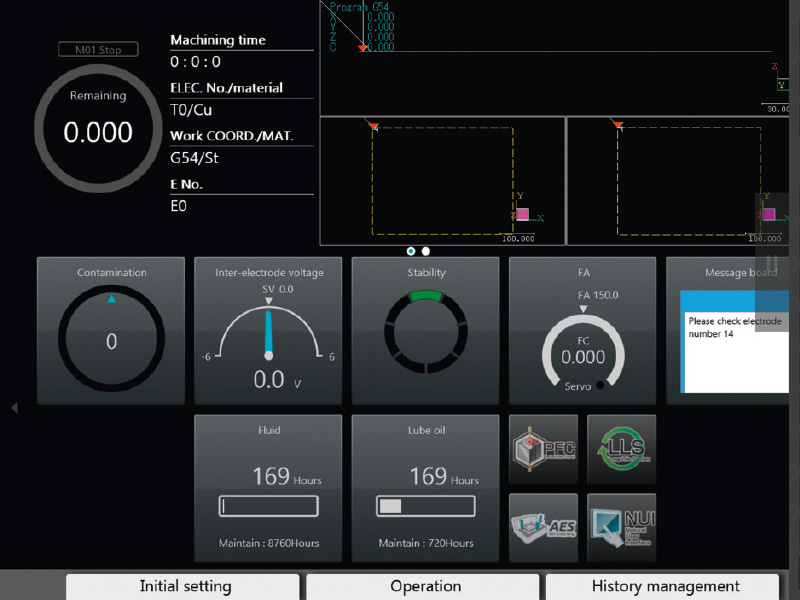Open the Message board panel

[728, 331]
